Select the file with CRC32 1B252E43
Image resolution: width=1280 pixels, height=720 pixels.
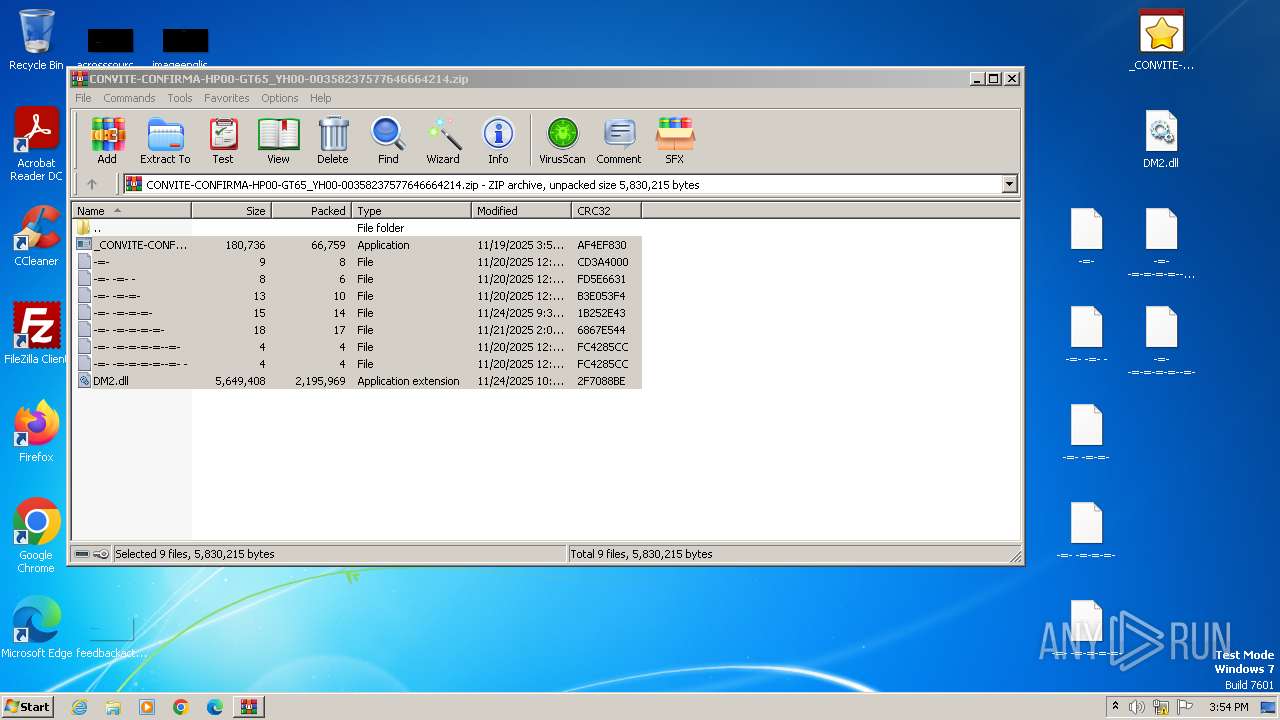[358, 313]
